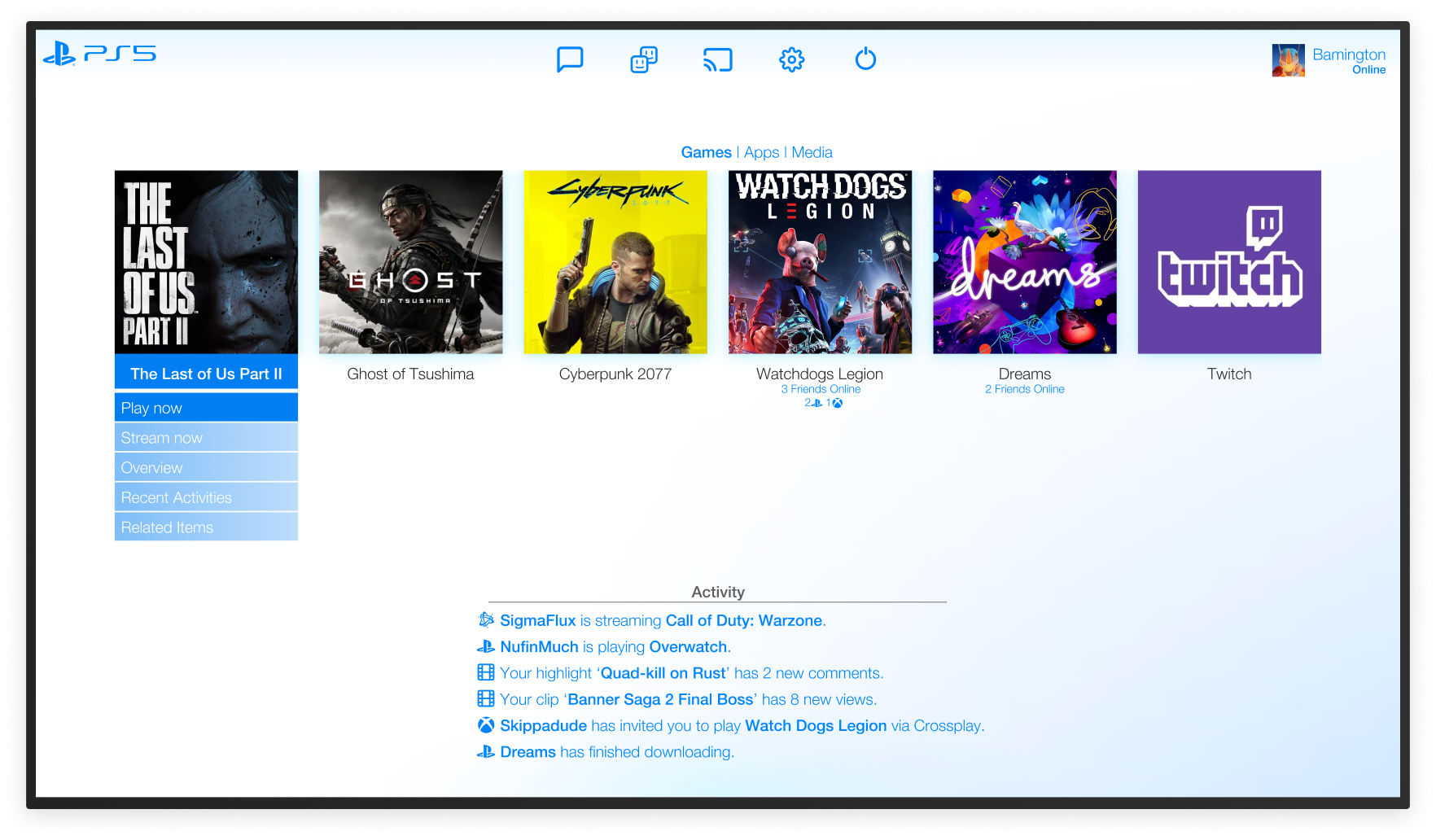Open the Watch Dogs Legion invite link
1436x840 pixels.
(x=816, y=725)
